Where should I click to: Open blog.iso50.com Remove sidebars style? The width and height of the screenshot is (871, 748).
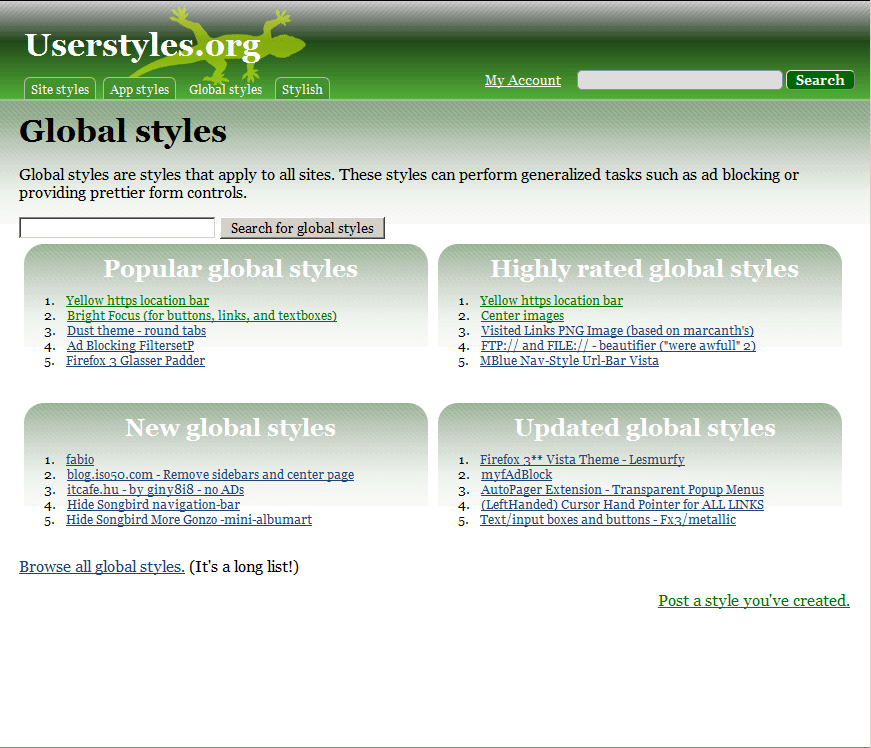(211, 475)
